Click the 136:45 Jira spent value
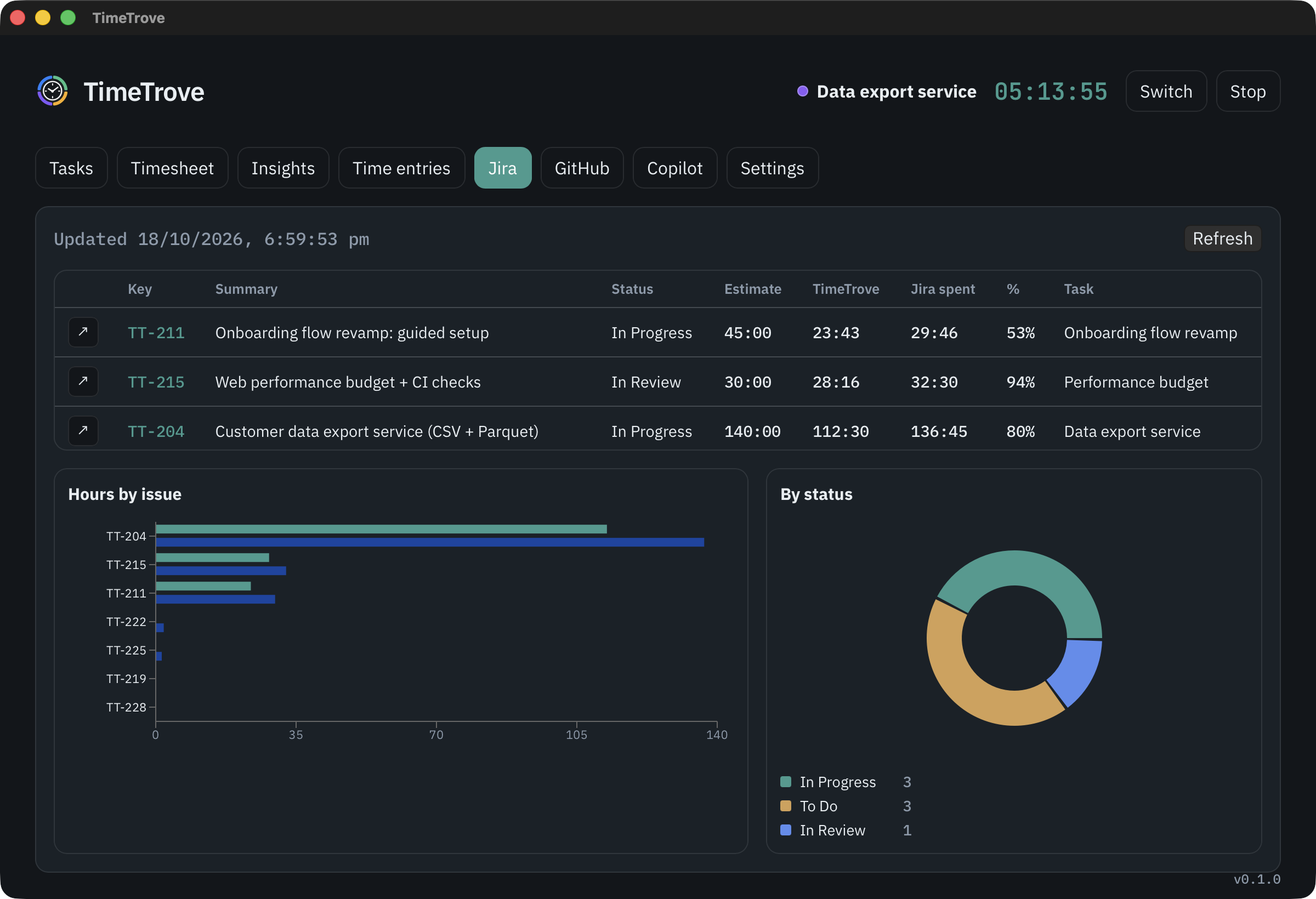1316x899 pixels. point(938,431)
